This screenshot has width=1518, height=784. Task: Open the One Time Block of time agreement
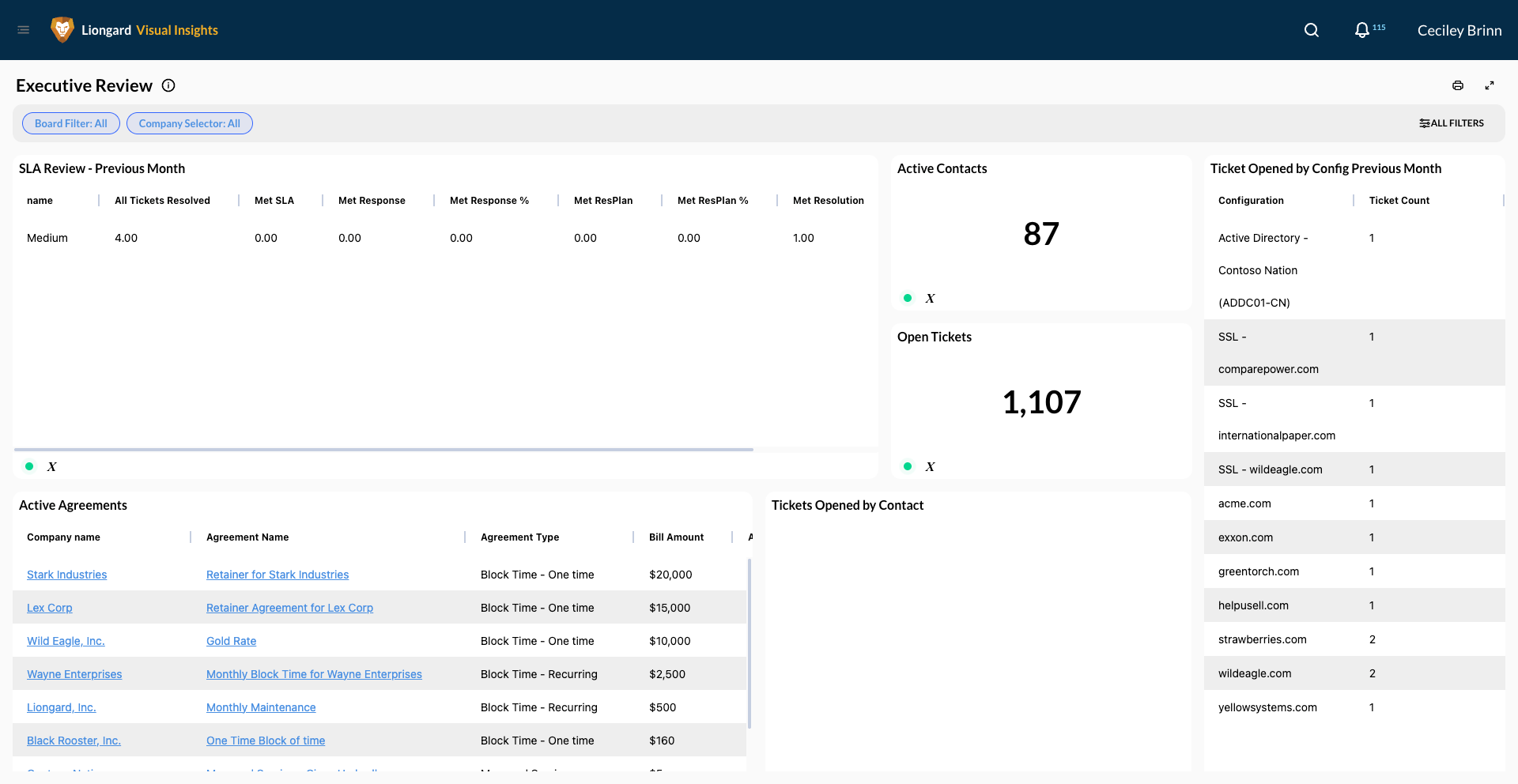point(266,741)
